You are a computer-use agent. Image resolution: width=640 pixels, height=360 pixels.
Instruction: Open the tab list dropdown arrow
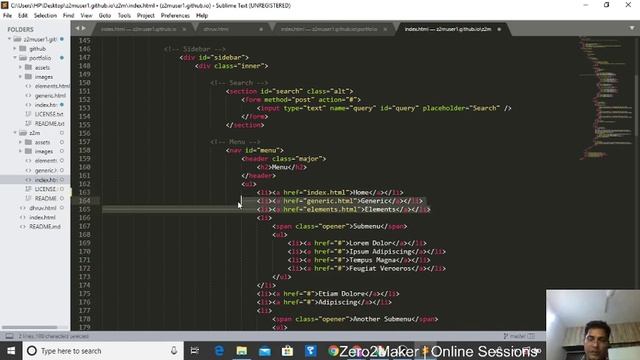[x=632, y=28]
